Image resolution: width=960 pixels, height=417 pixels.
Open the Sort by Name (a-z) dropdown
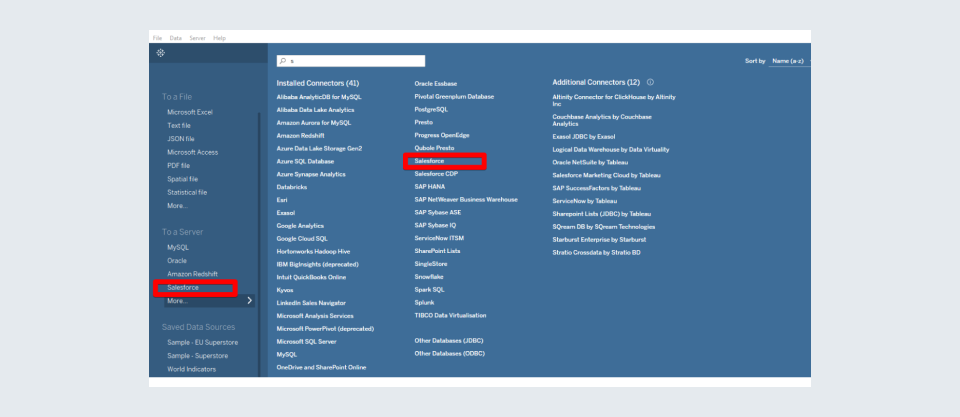click(788, 61)
